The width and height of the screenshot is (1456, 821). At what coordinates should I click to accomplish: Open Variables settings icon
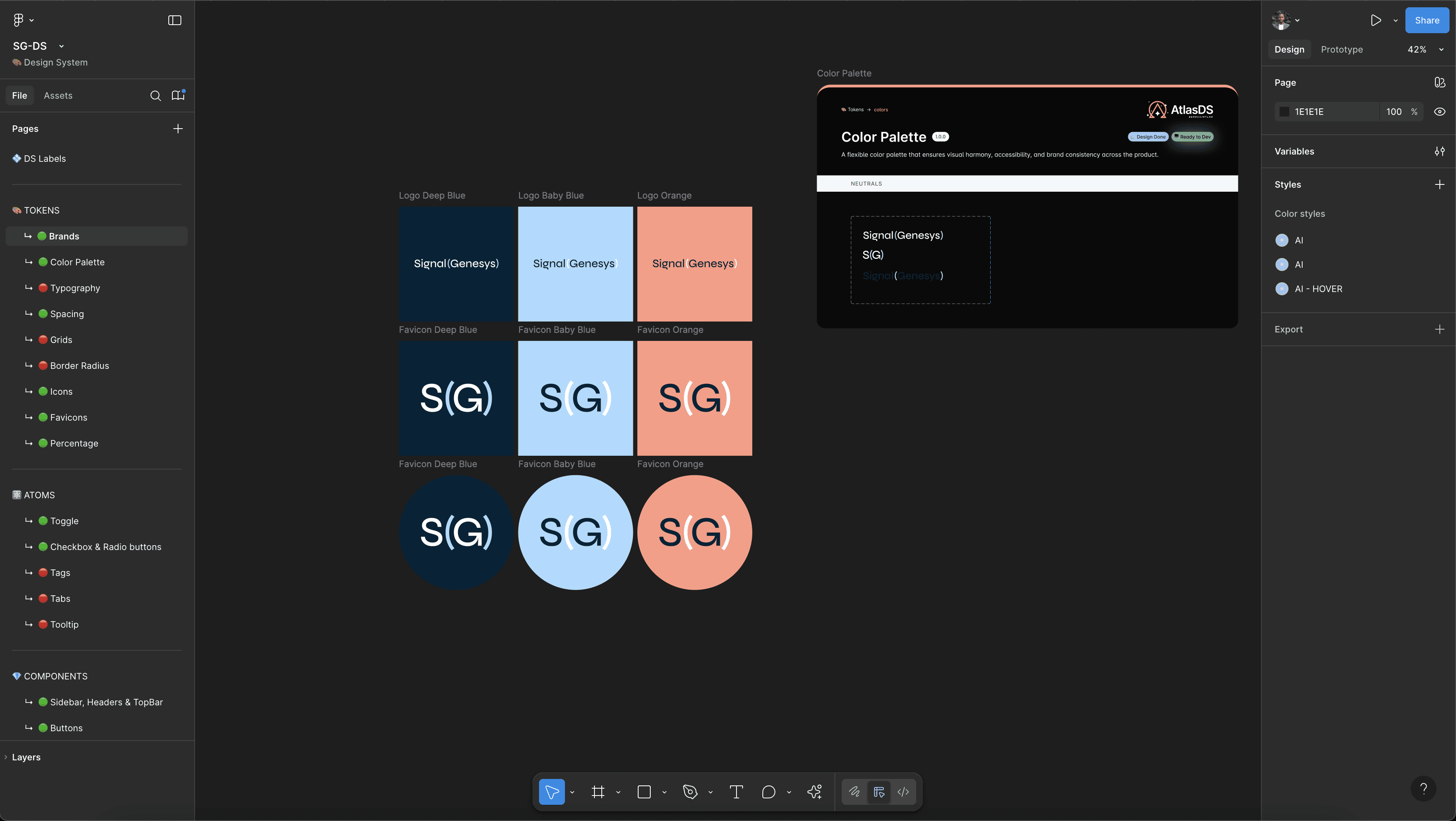(x=1439, y=151)
